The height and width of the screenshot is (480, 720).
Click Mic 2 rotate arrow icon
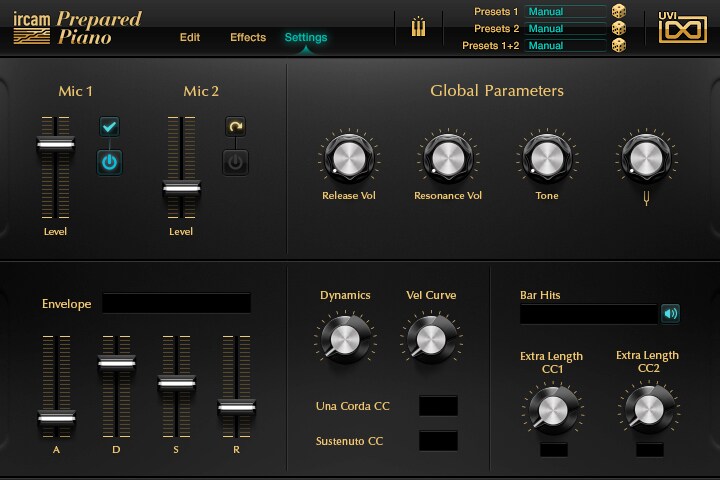tap(236, 126)
